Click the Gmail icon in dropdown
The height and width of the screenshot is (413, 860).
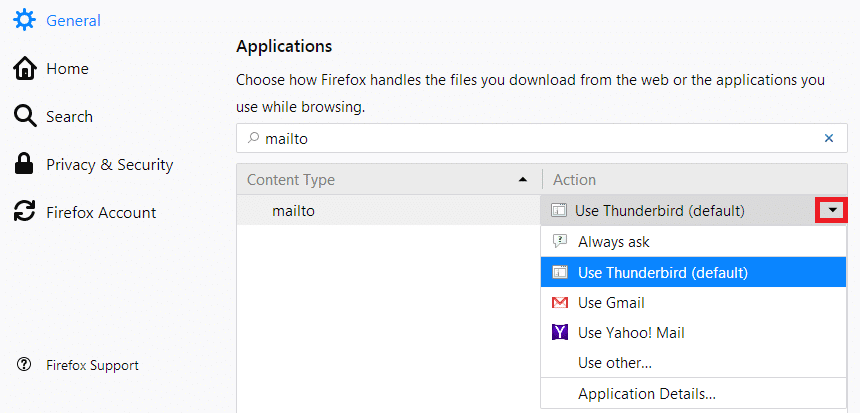tap(560, 302)
